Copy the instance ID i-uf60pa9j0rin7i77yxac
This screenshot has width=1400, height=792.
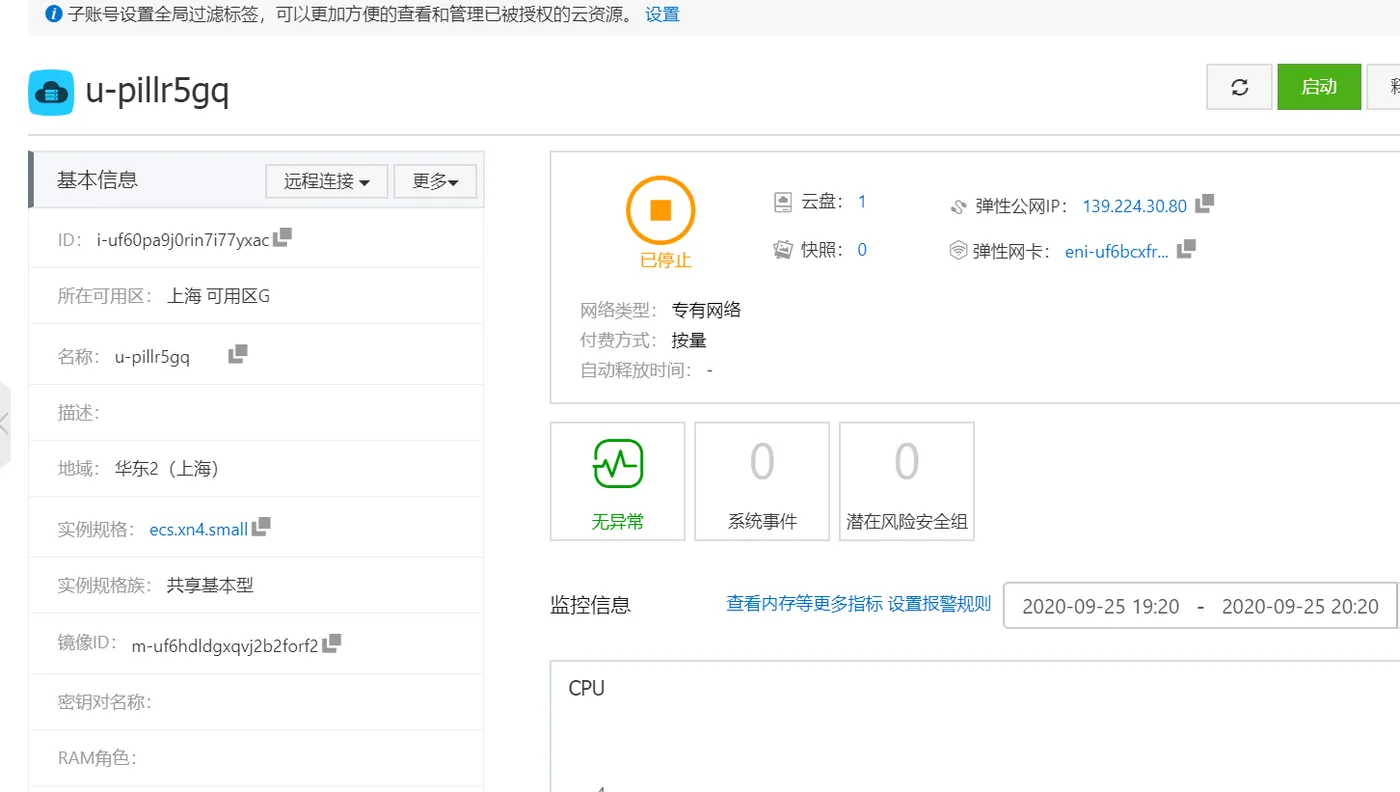[x=281, y=235]
